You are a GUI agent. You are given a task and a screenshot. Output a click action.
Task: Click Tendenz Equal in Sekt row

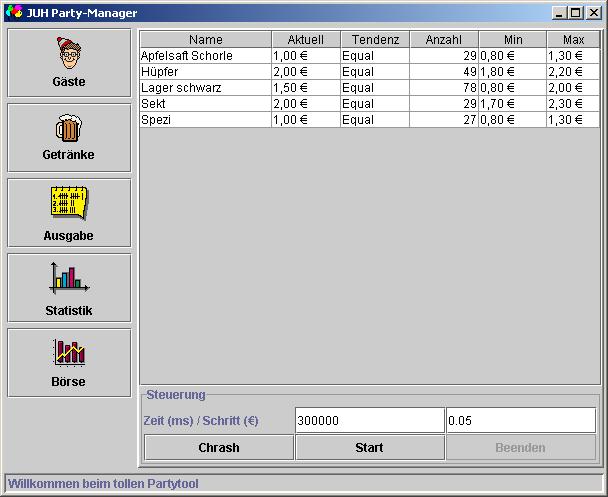pyautogui.click(x=375, y=104)
